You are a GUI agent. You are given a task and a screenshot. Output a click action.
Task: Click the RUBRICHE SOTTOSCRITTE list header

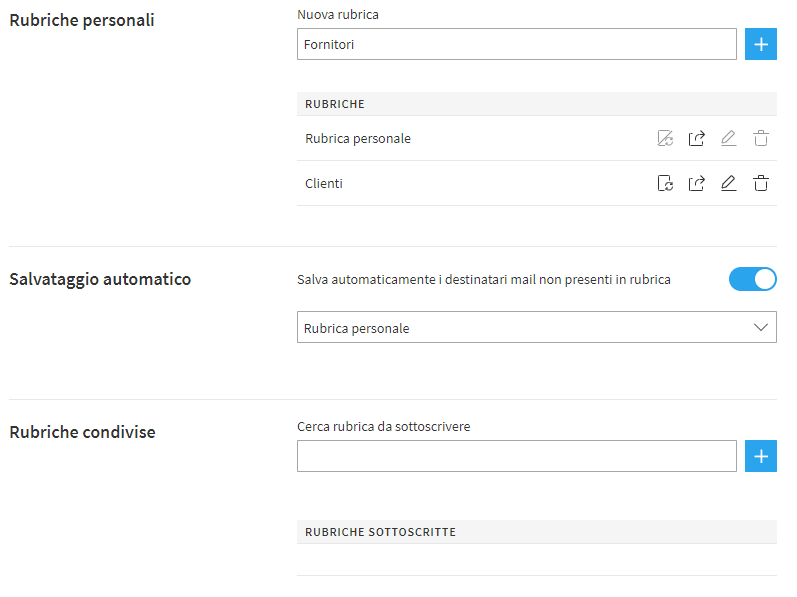point(380,532)
